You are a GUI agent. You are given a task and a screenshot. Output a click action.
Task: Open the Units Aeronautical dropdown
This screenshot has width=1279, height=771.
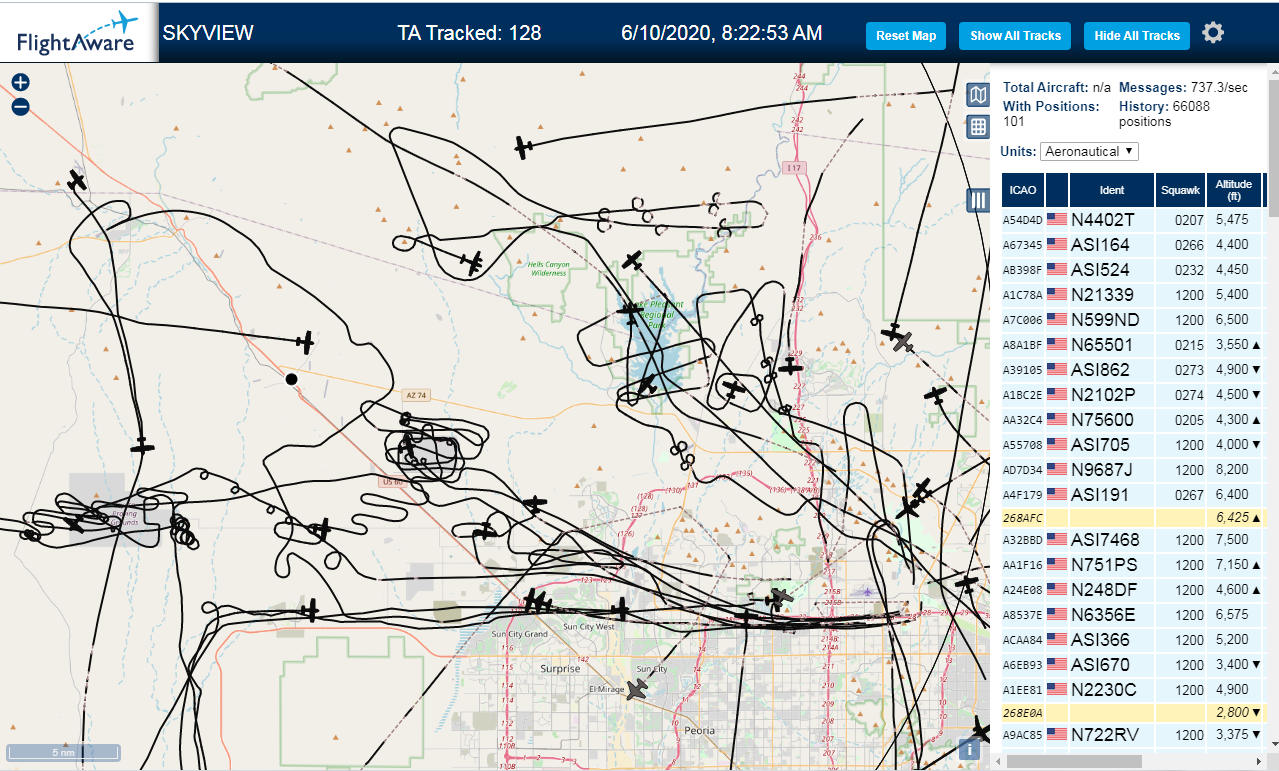(1089, 151)
